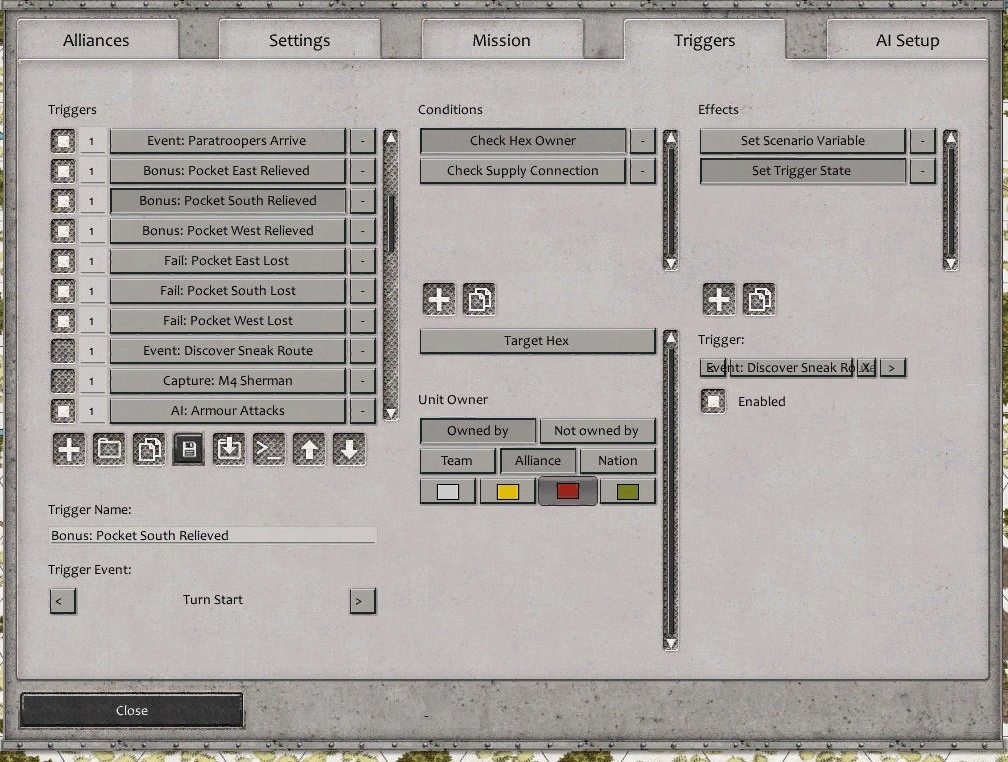The height and width of the screenshot is (762, 1008).
Task: Open the trigger script console icon
Action: point(268,449)
